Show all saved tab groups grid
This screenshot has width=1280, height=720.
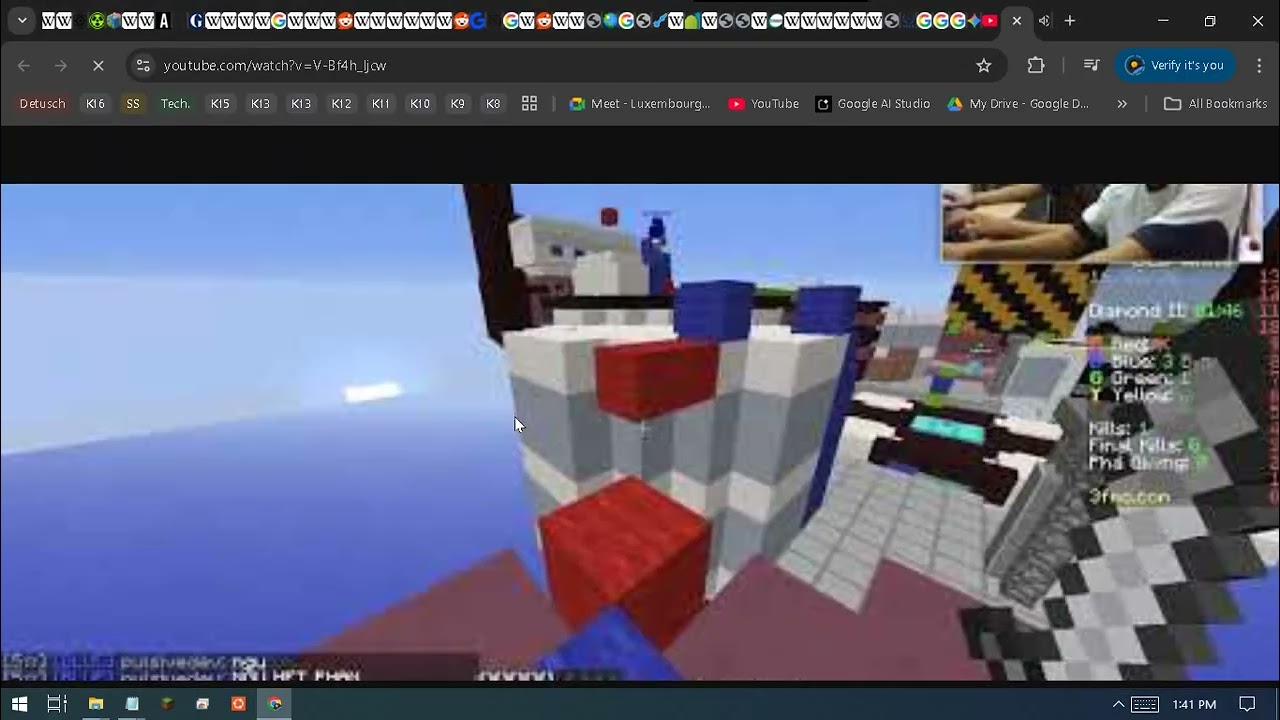tap(529, 104)
